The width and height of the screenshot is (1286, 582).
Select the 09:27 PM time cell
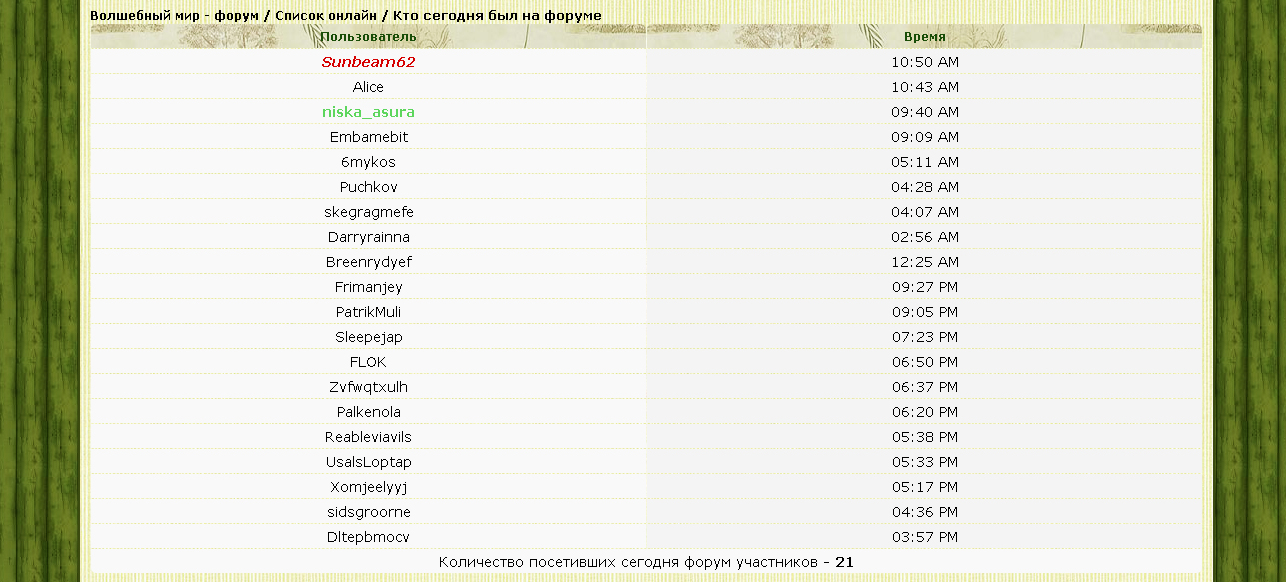(924, 287)
